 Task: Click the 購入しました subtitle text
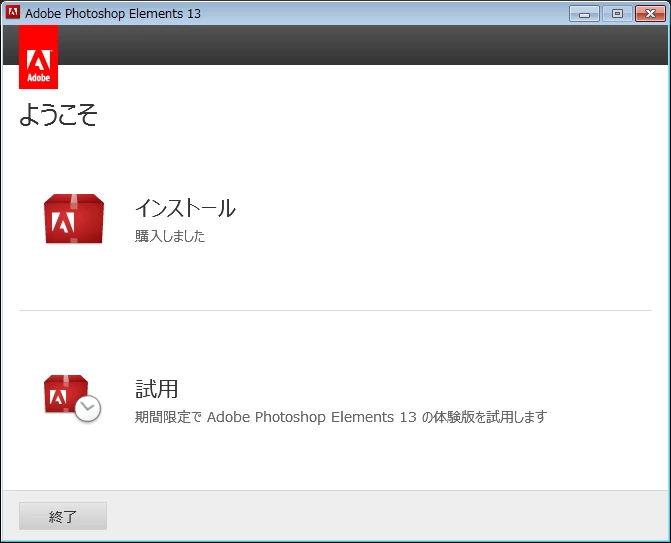point(170,236)
